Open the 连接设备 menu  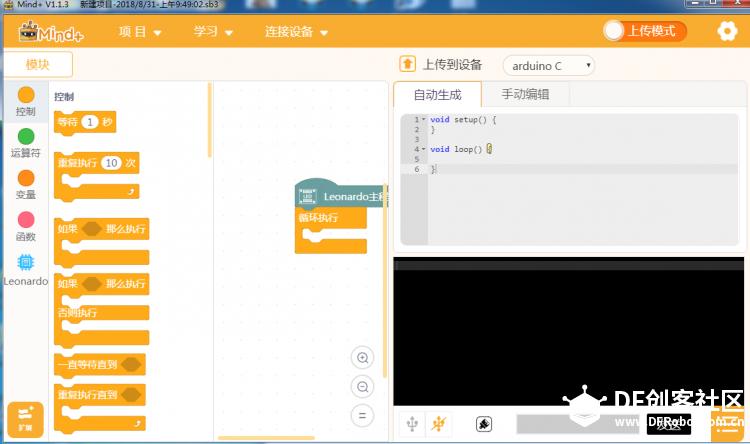297,32
